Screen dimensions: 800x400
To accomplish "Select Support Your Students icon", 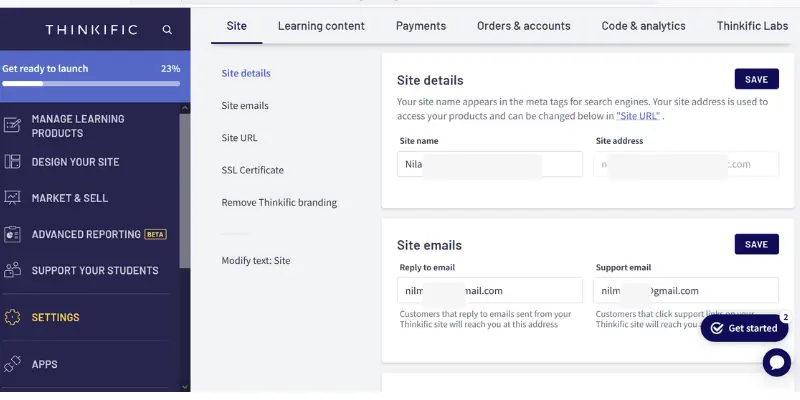I will [x=12, y=270].
